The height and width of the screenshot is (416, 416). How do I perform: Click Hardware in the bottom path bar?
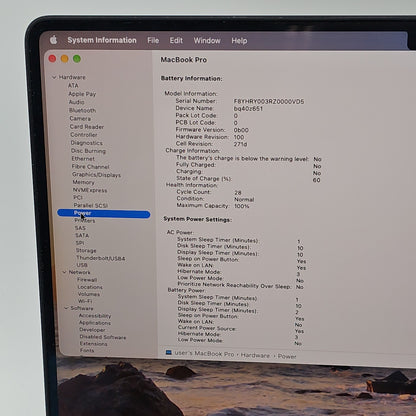pyautogui.click(x=255, y=355)
